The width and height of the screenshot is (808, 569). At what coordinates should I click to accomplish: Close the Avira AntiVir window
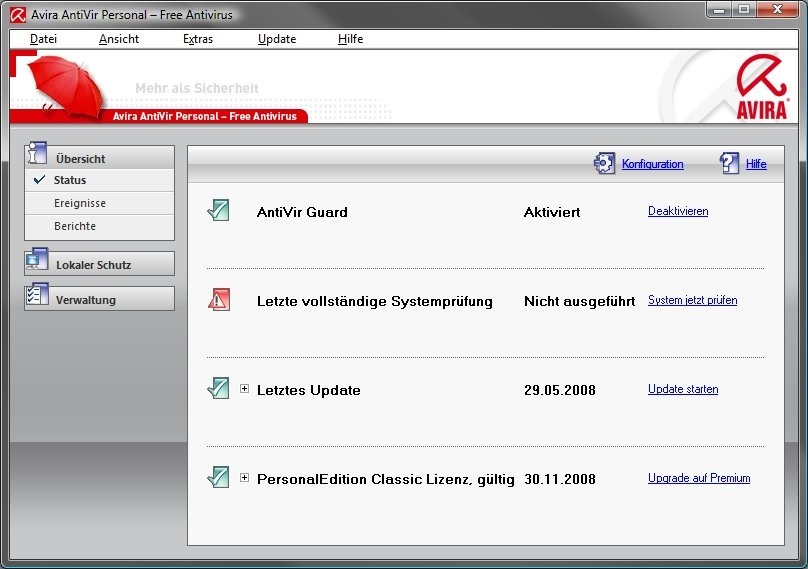click(778, 9)
